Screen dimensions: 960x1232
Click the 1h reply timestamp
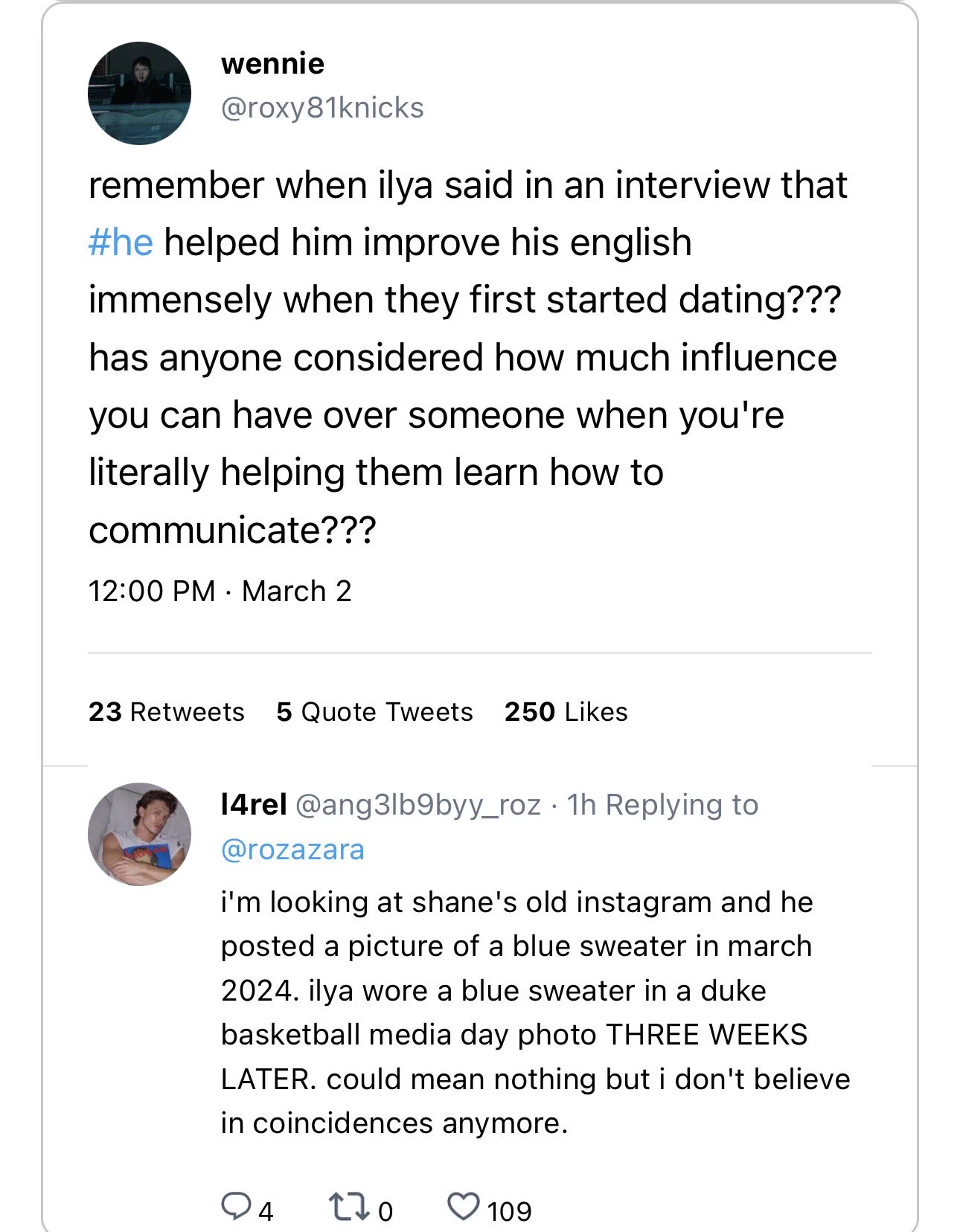[581, 805]
